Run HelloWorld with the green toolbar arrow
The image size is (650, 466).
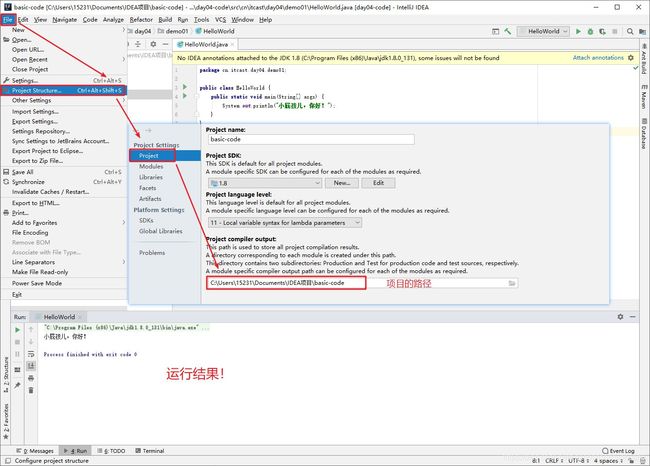pyautogui.click(x=578, y=31)
